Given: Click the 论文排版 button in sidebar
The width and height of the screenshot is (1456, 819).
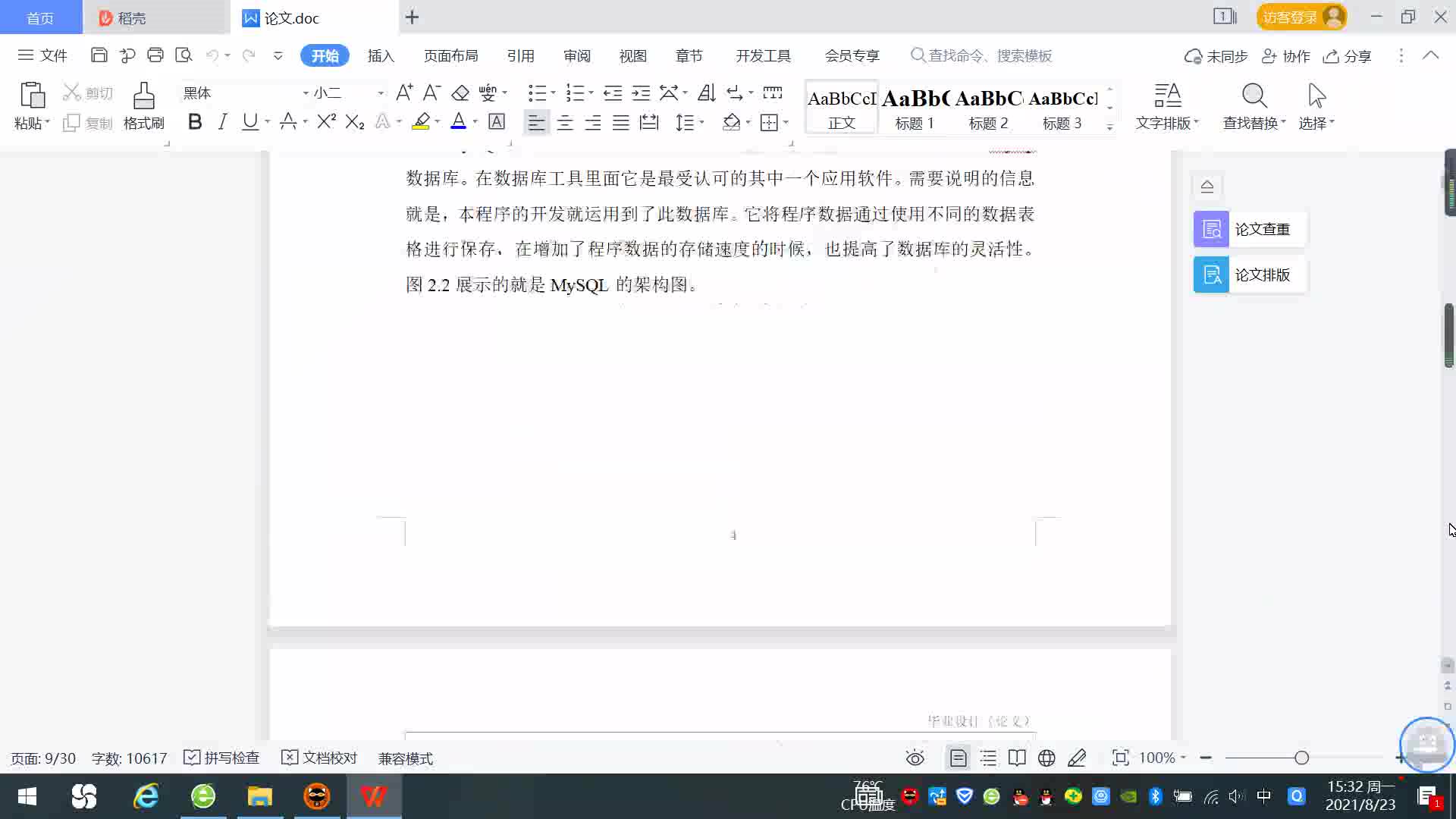Looking at the screenshot, I should (x=1249, y=275).
